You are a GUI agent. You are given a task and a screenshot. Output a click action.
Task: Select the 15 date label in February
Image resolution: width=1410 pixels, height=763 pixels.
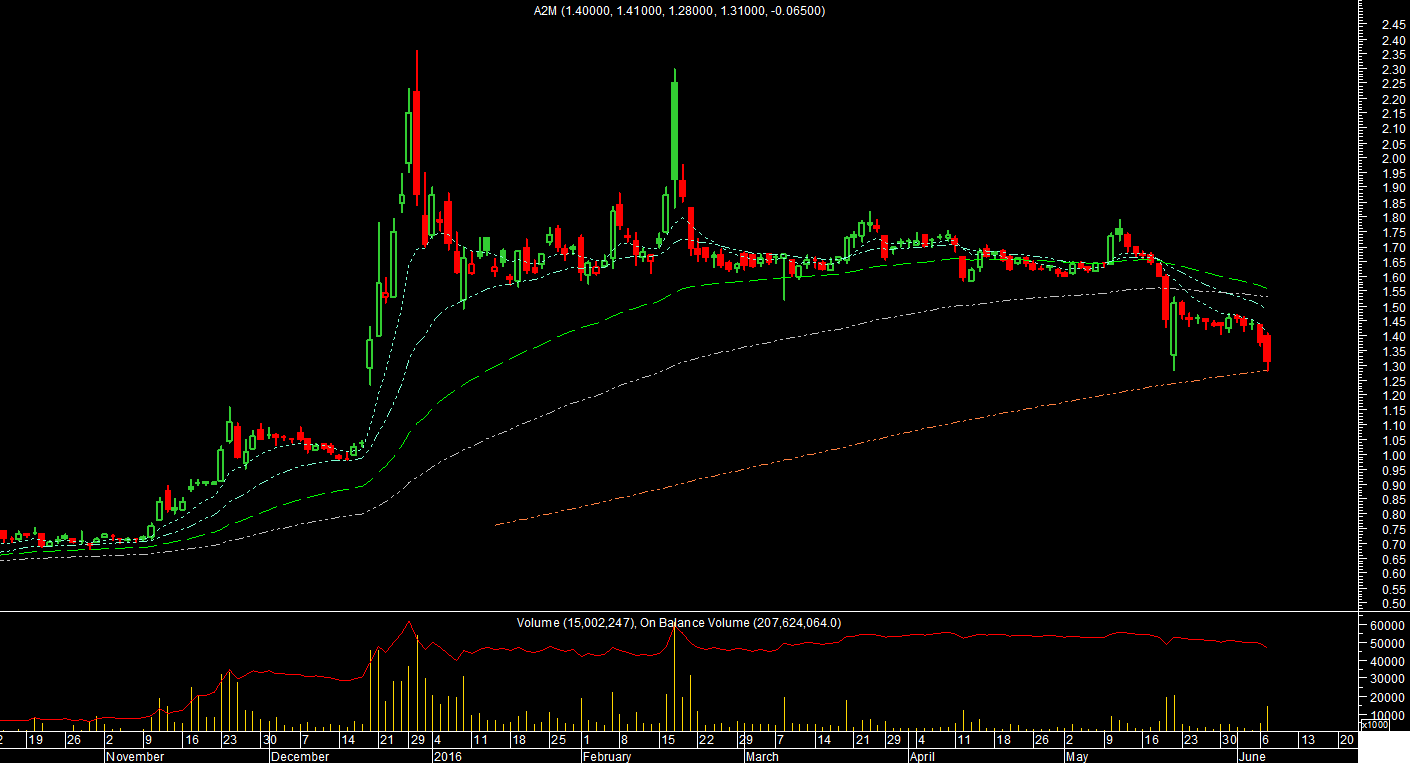(666, 741)
